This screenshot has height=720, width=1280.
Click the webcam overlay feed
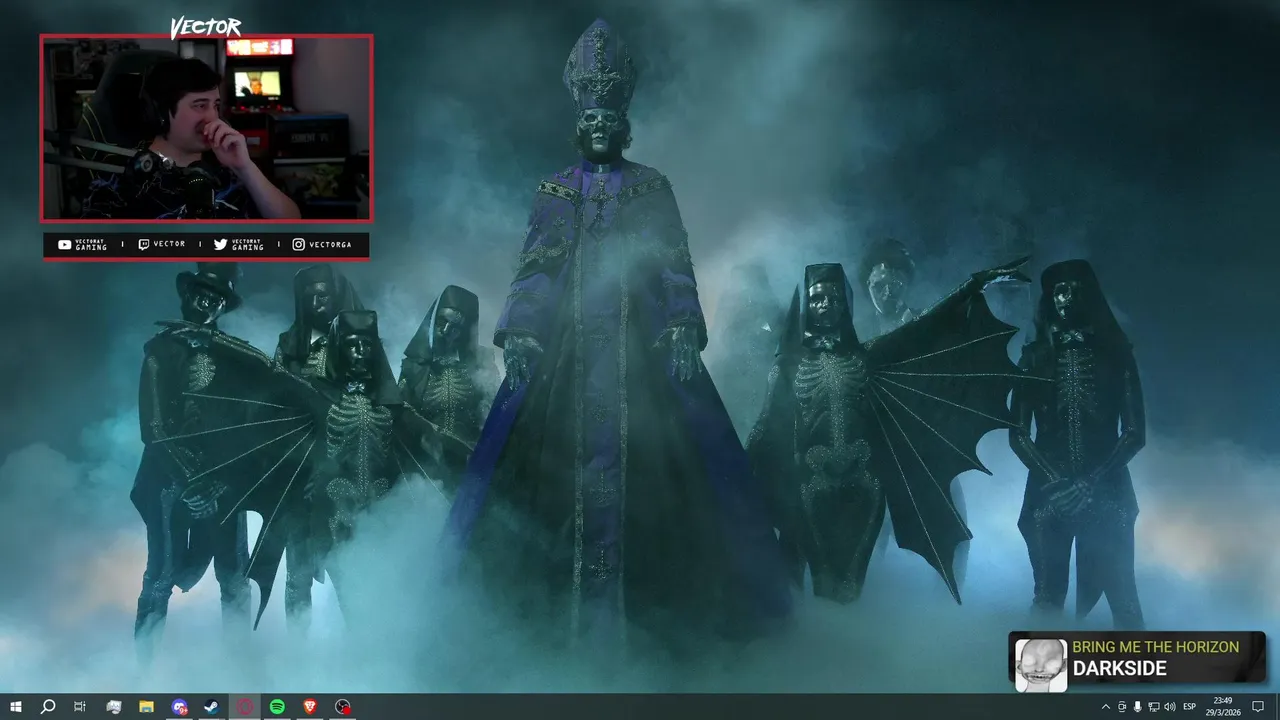pyautogui.click(x=206, y=128)
